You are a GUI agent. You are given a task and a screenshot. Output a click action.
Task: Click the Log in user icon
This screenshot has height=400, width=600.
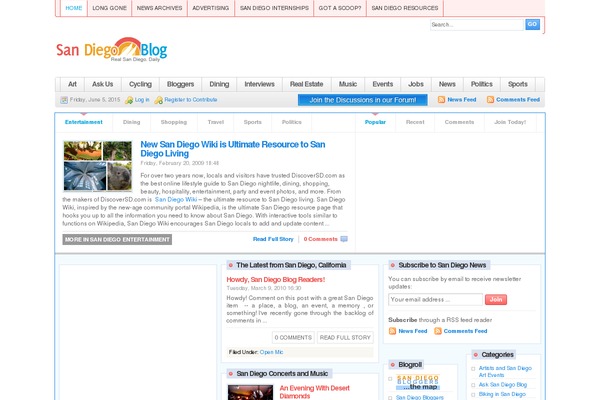click(x=129, y=100)
